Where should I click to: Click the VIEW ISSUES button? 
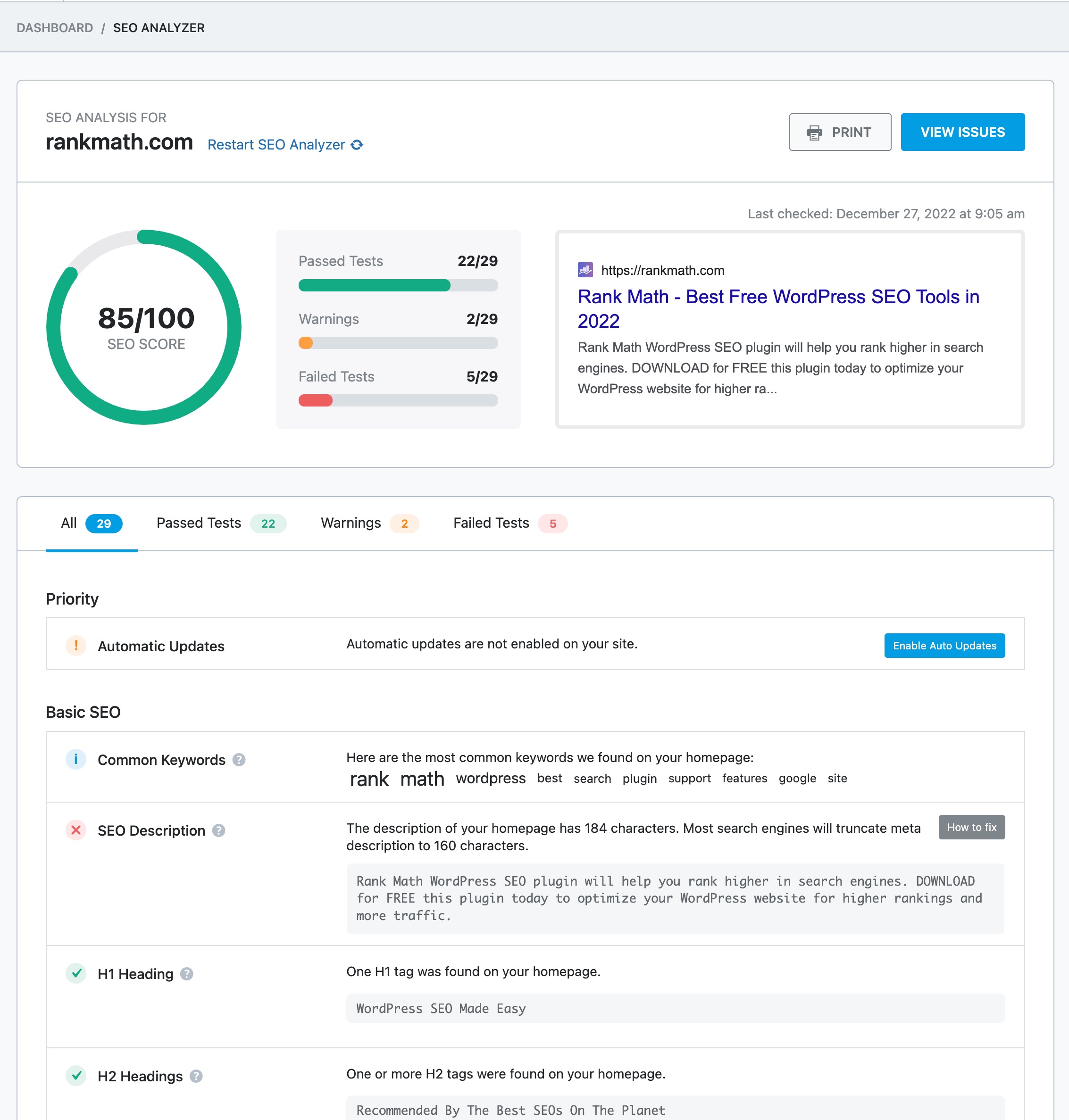pos(962,131)
